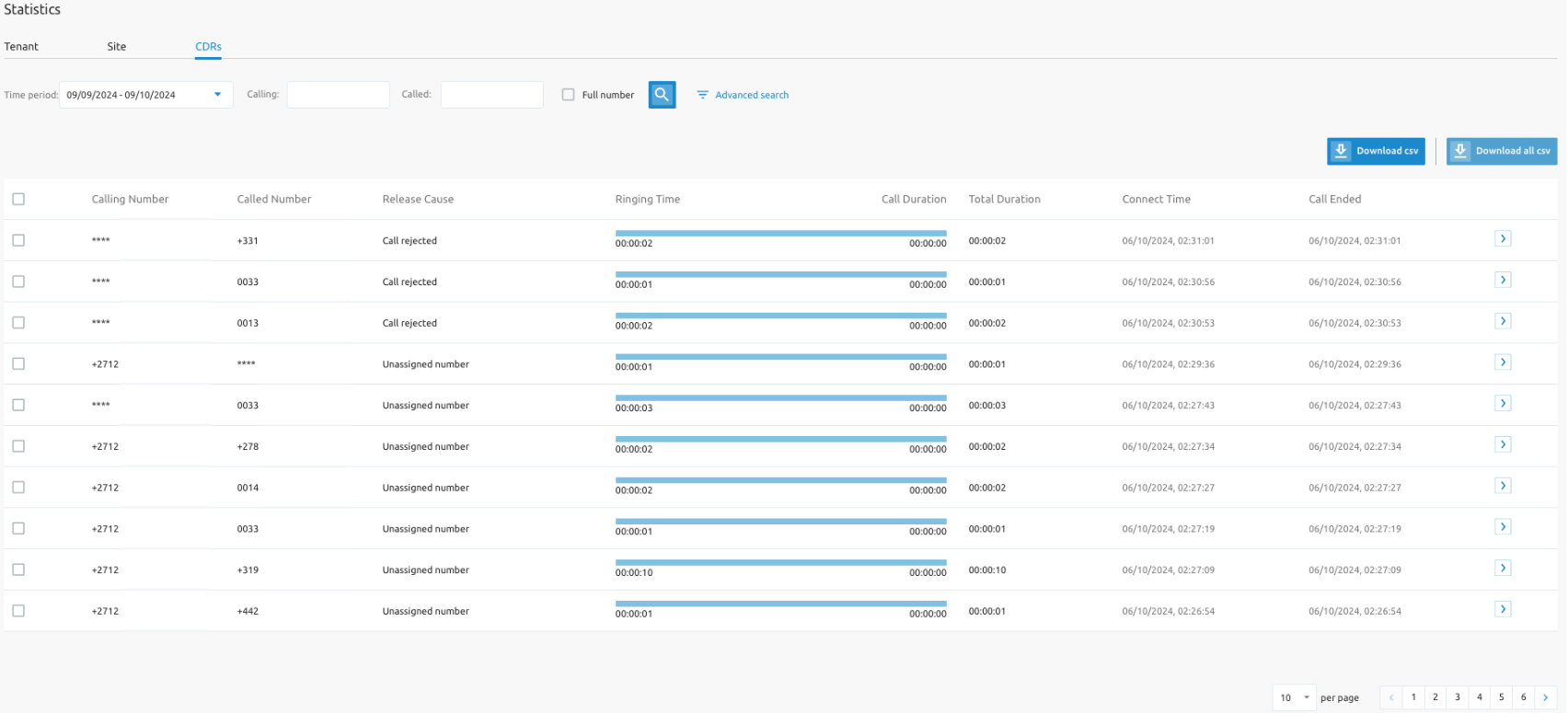Go to pagination page 5
The height and width of the screenshot is (713, 1568).
(x=1502, y=697)
